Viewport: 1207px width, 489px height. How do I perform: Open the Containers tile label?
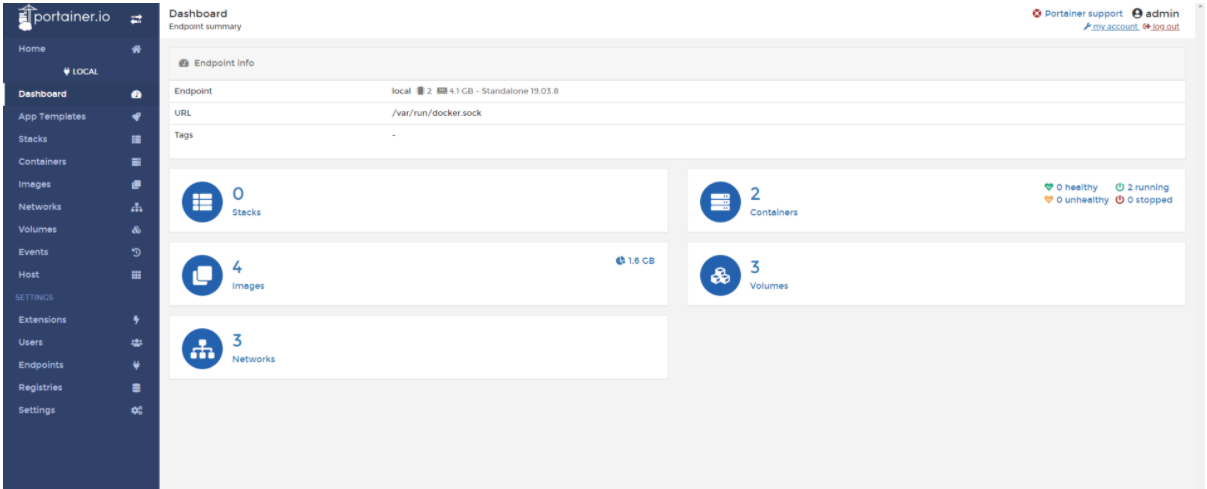(x=774, y=213)
